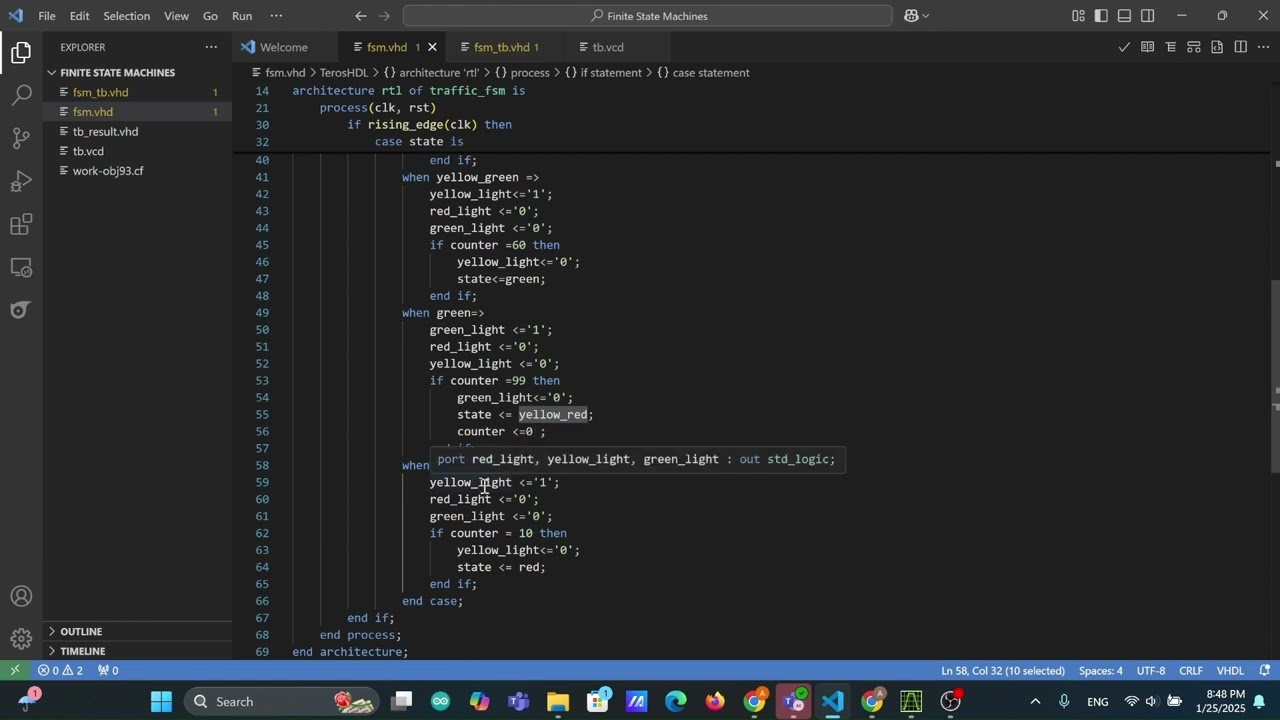Open Customize Layout control

[x=1078, y=16]
